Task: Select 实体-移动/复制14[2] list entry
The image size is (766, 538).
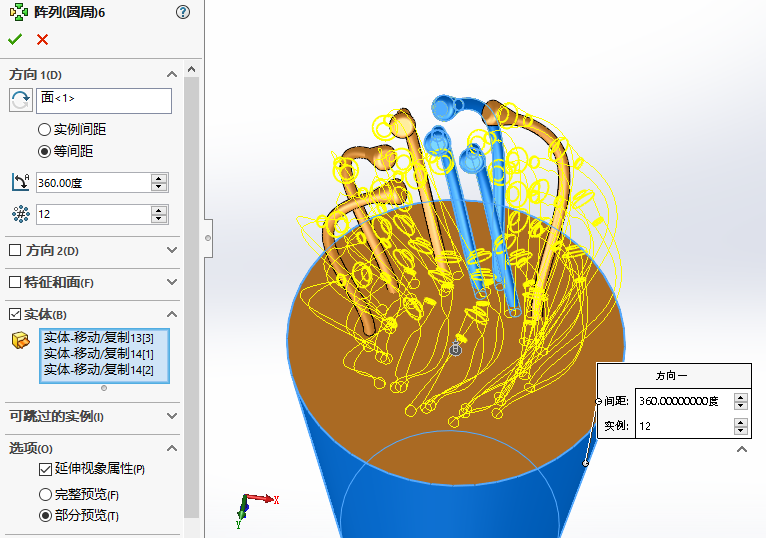Action: (x=99, y=370)
